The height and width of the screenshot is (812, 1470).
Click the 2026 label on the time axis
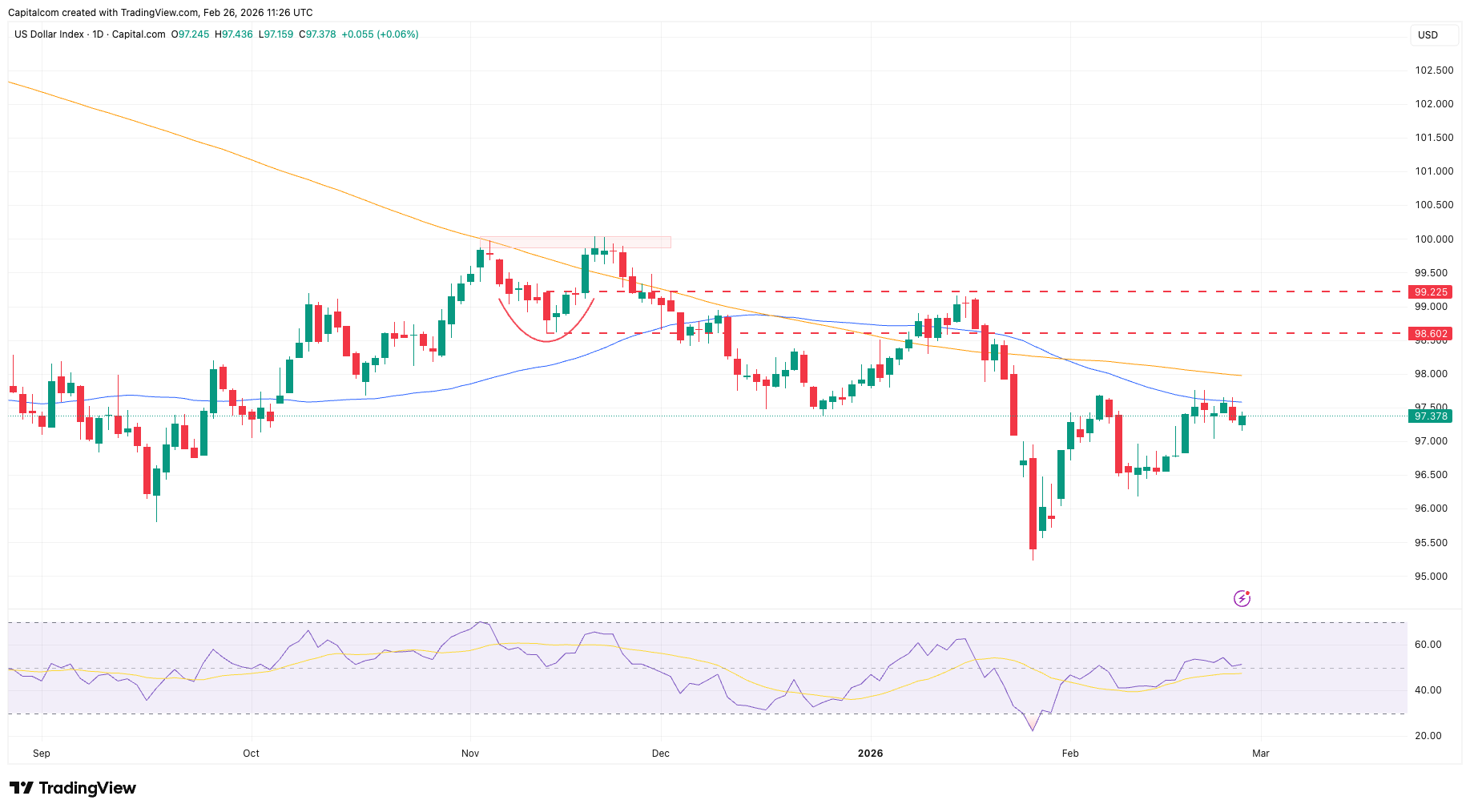[870, 754]
